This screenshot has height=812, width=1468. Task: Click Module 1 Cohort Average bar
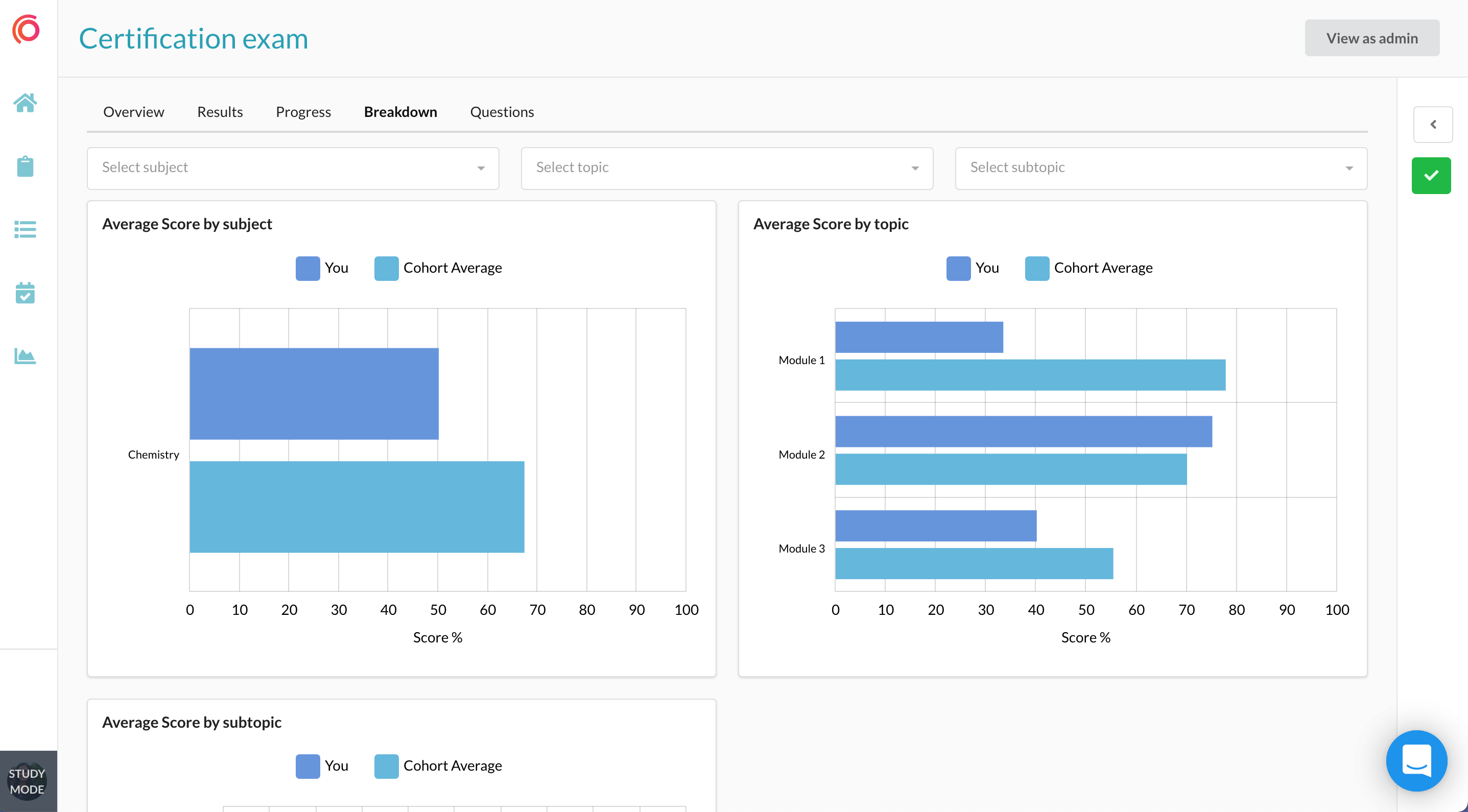(1030, 375)
